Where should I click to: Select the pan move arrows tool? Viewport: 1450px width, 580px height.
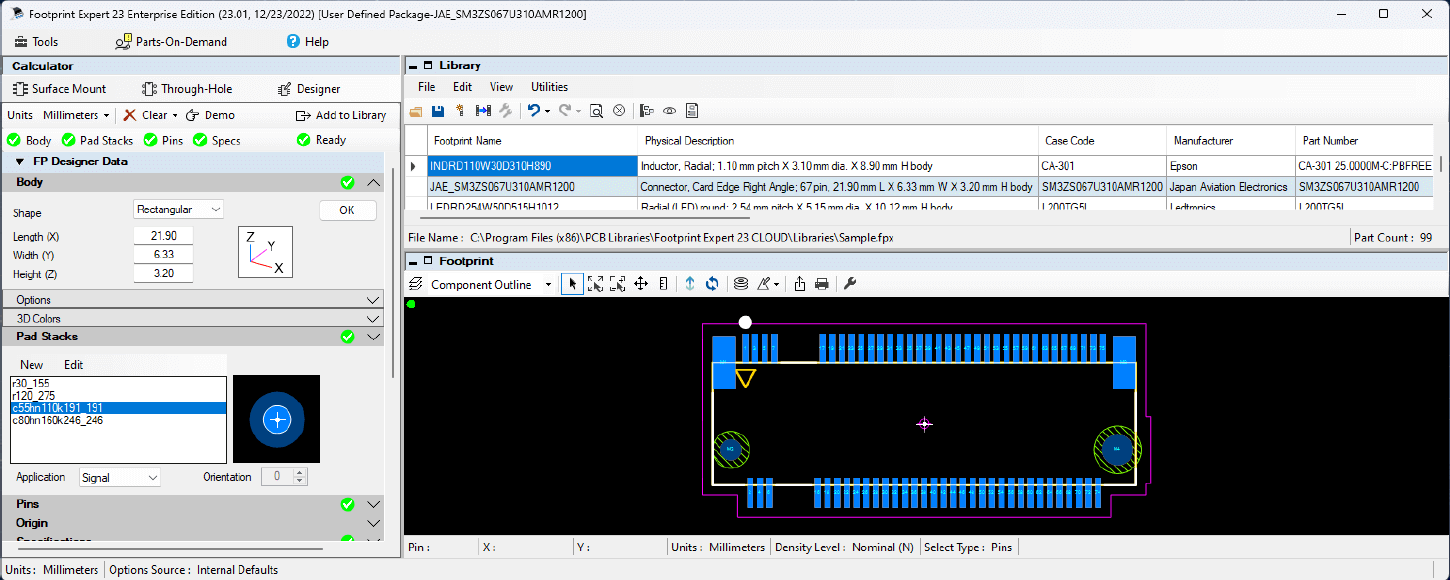641,284
